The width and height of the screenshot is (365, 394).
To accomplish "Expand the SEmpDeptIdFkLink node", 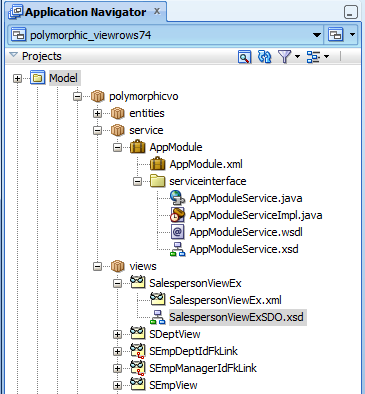I will tap(117, 352).
